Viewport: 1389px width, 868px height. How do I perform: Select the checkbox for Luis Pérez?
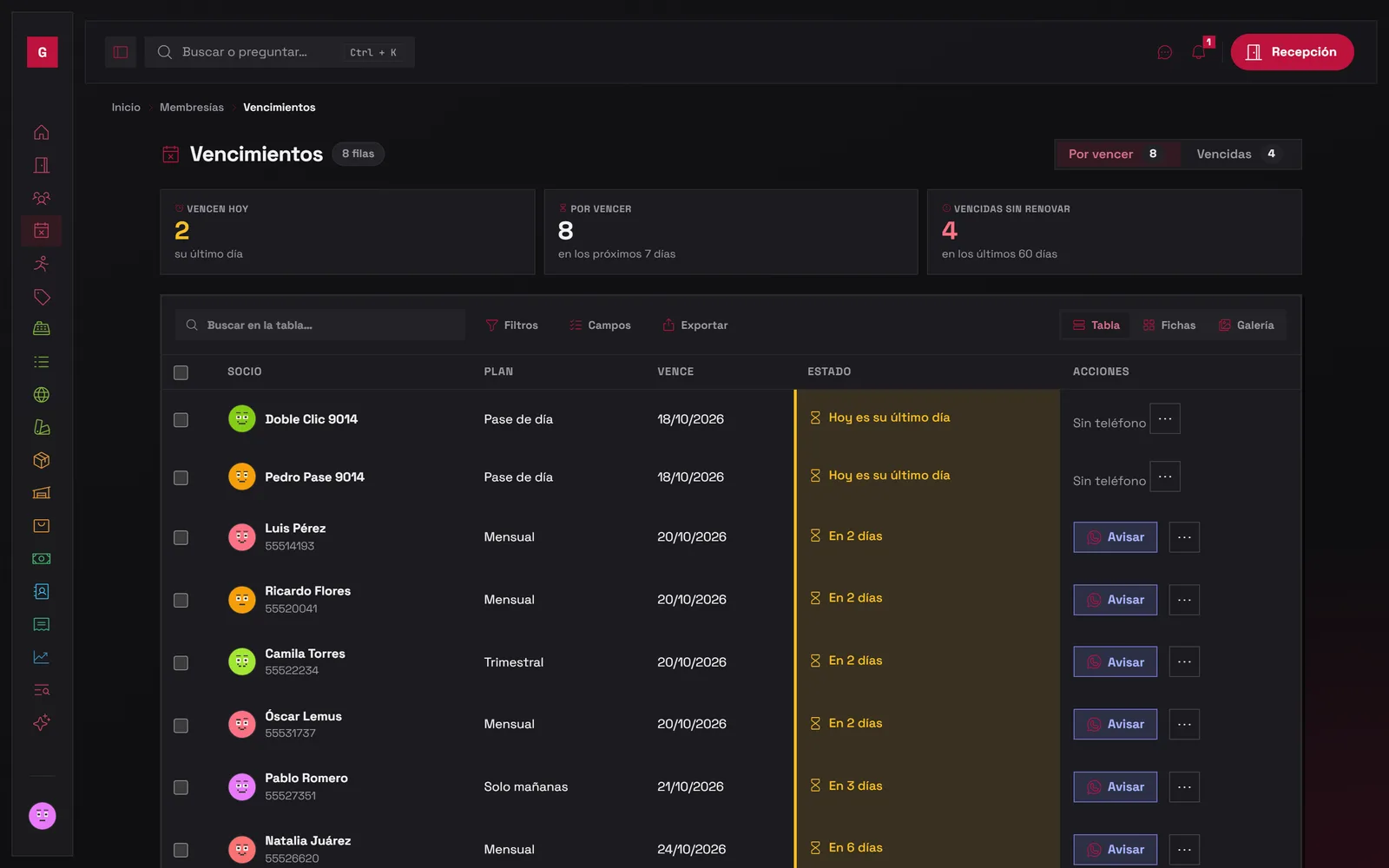(181, 537)
